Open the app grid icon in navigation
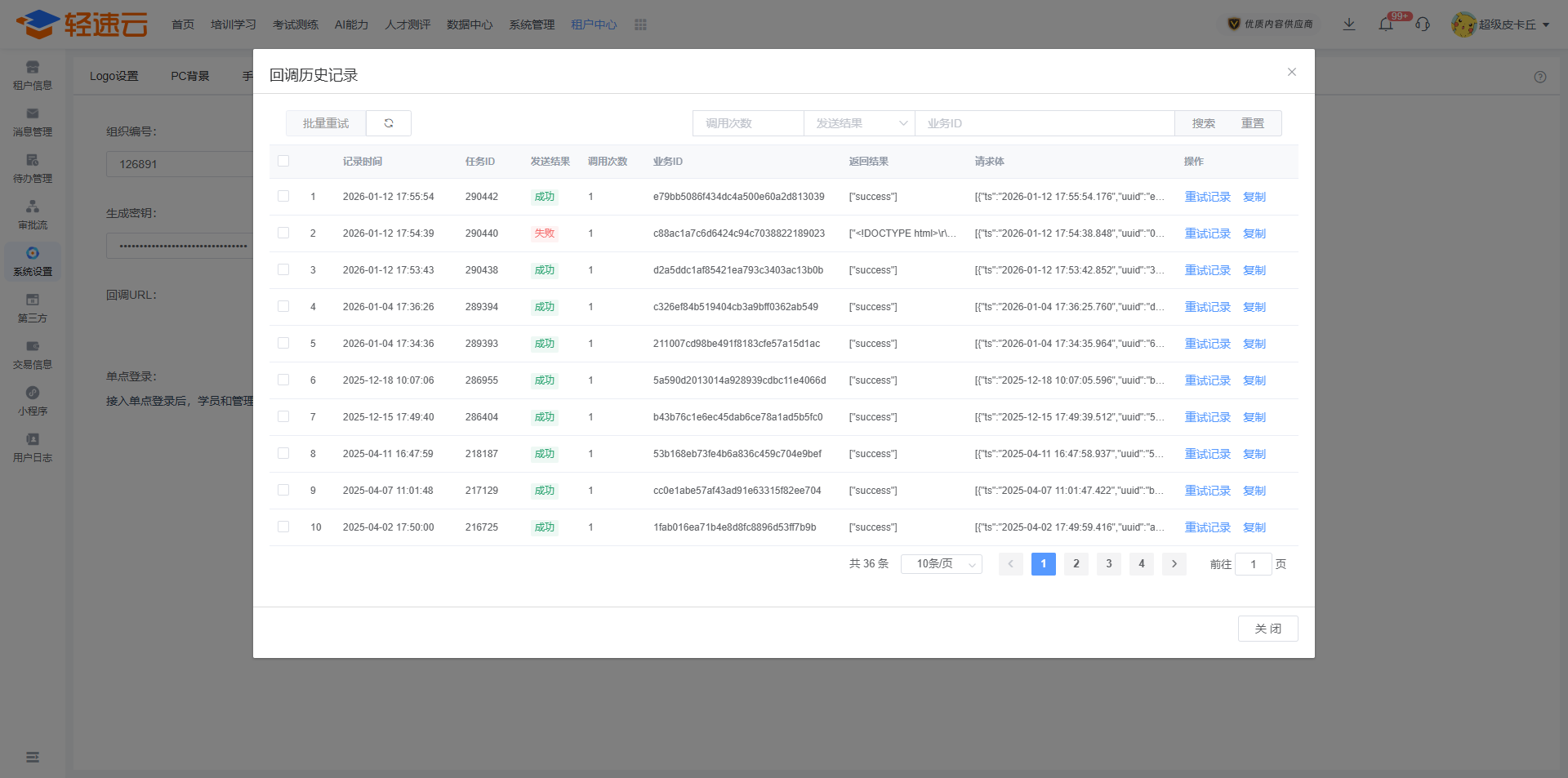The width and height of the screenshot is (1568, 778). pyautogui.click(x=640, y=24)
